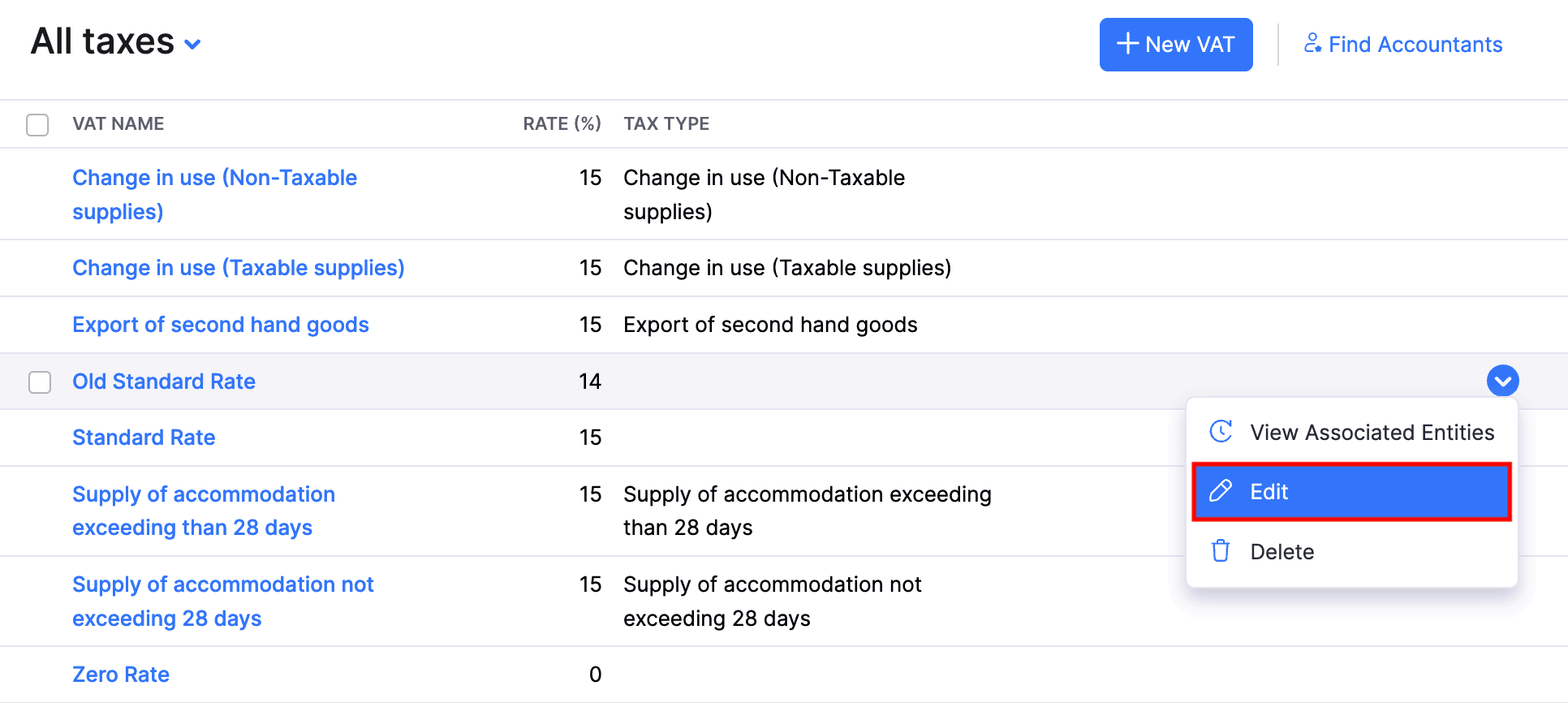The height and width of the screenshot is (703, 1568).
Task: Open Export of second hand goods
Action: point(220,325)
